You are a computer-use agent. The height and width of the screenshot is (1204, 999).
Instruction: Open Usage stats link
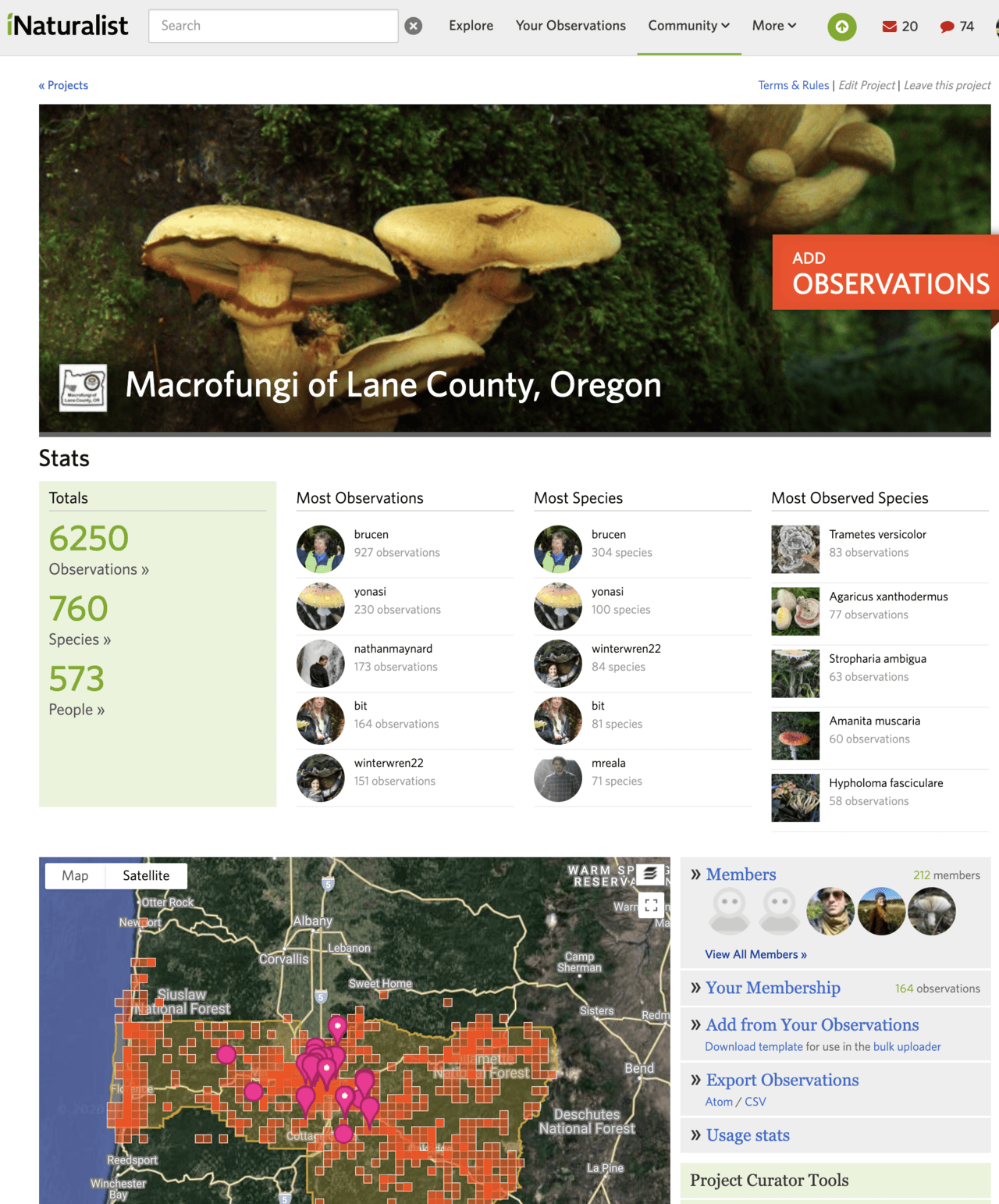(x=748, y=1135)
